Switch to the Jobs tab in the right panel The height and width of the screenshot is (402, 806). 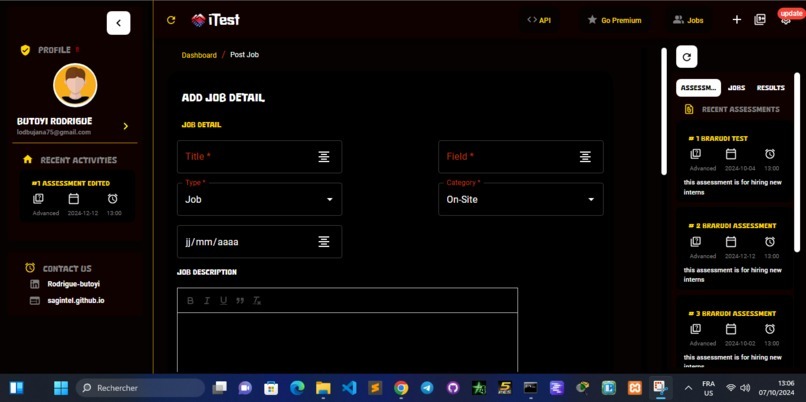pyautogui.click(x=737, y=88)
